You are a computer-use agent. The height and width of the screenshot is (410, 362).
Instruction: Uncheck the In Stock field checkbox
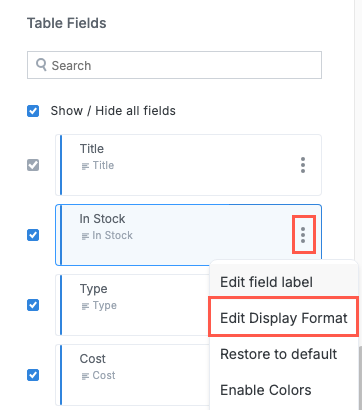(33, 235)
